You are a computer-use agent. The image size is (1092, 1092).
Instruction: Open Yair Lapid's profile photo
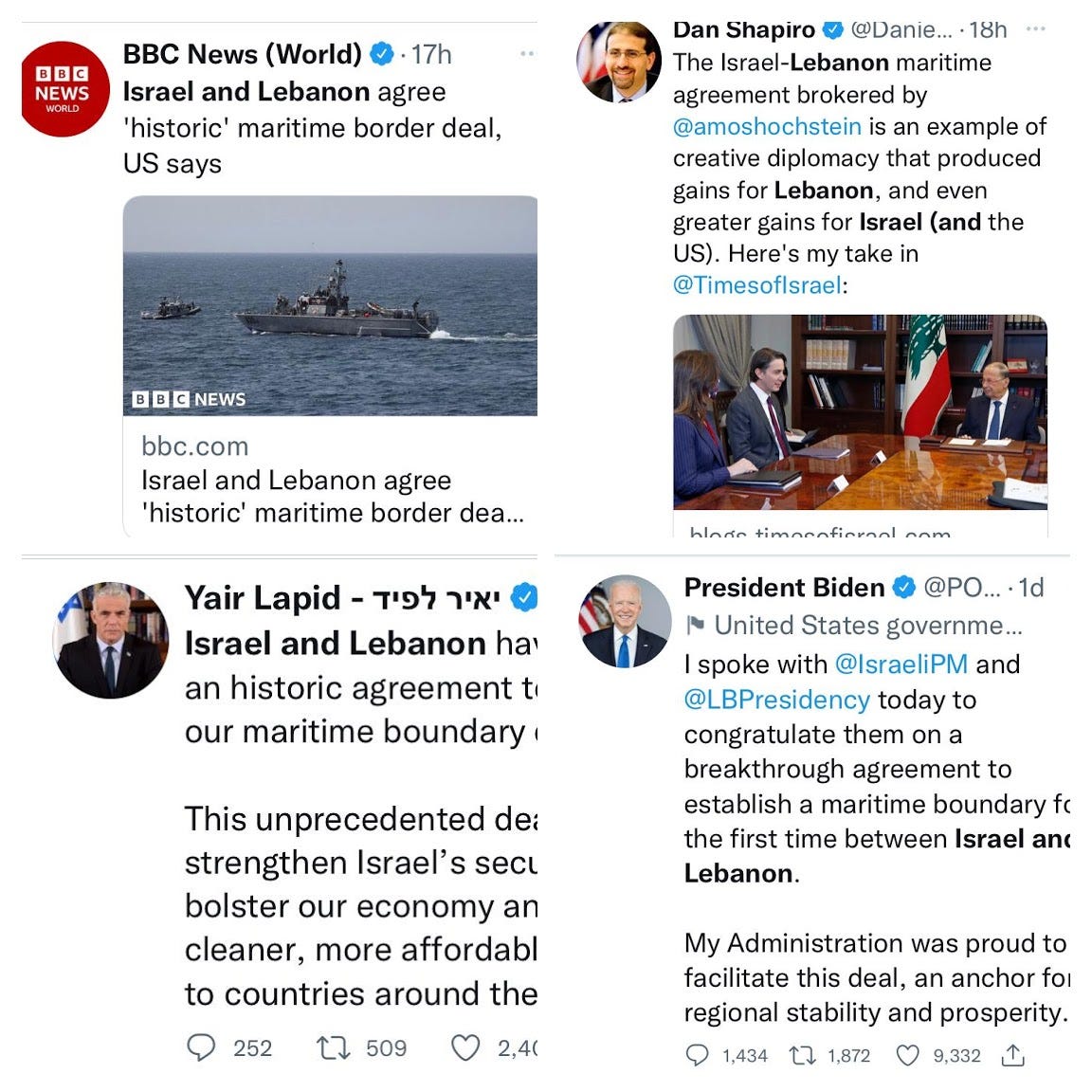tap(111, 640)
